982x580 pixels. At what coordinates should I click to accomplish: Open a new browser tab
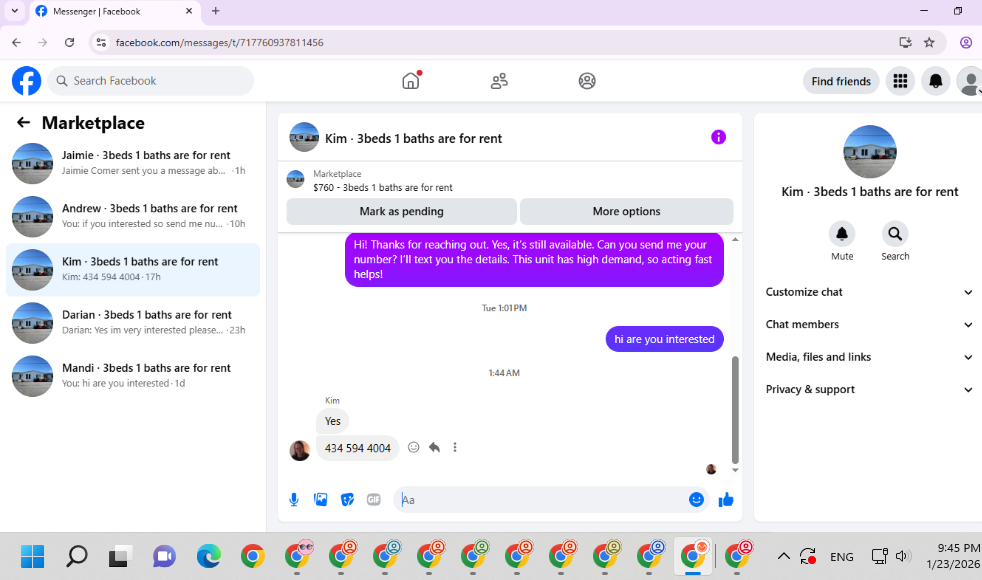[x=215, y=11]
